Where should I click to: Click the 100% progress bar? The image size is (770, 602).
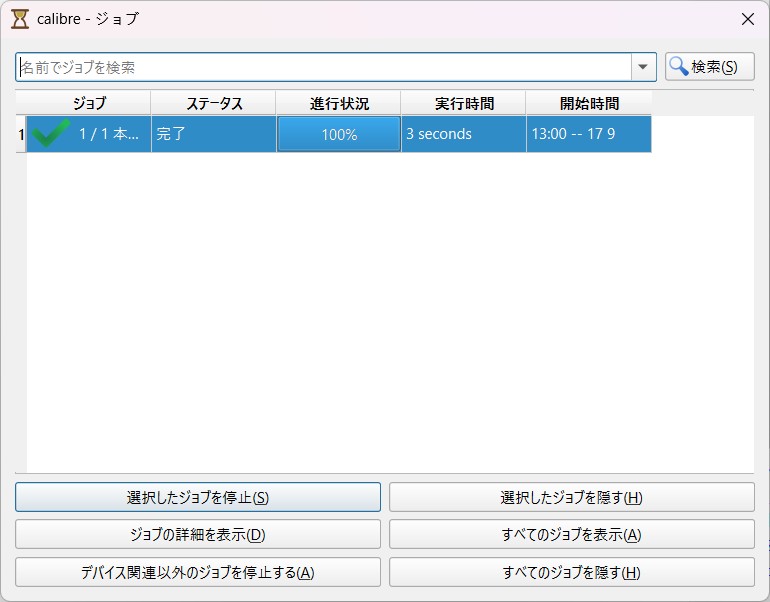(339, 134)
